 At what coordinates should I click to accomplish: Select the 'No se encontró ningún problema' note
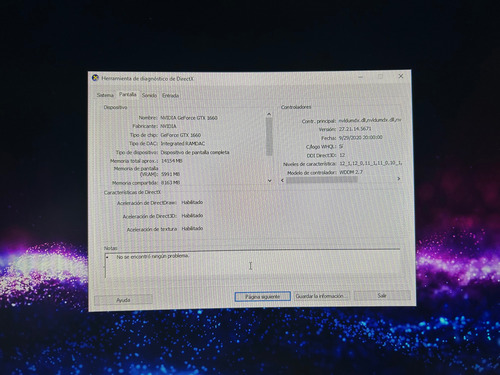click(153, 256)
